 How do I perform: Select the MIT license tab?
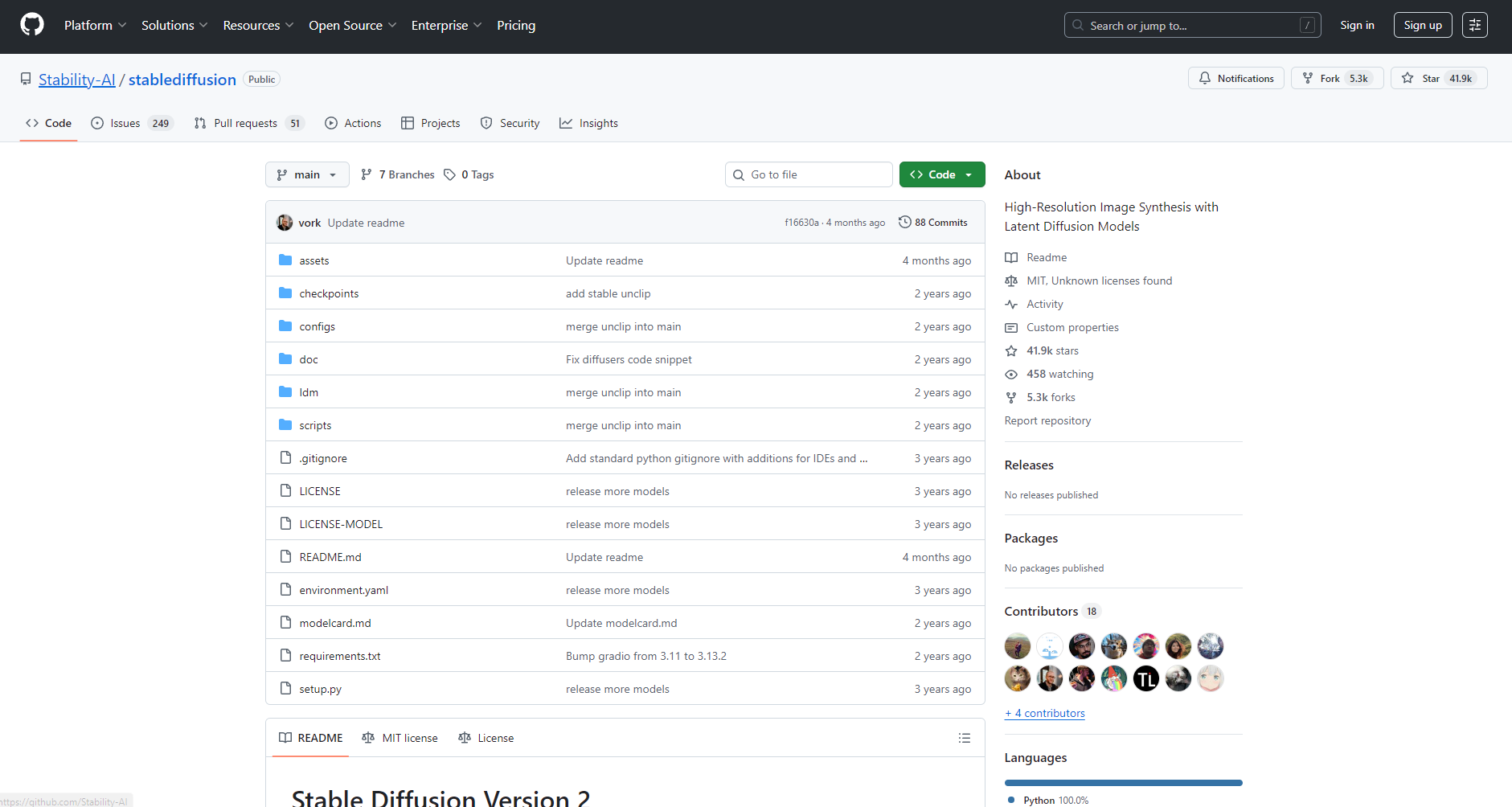(x=400, y=738)
